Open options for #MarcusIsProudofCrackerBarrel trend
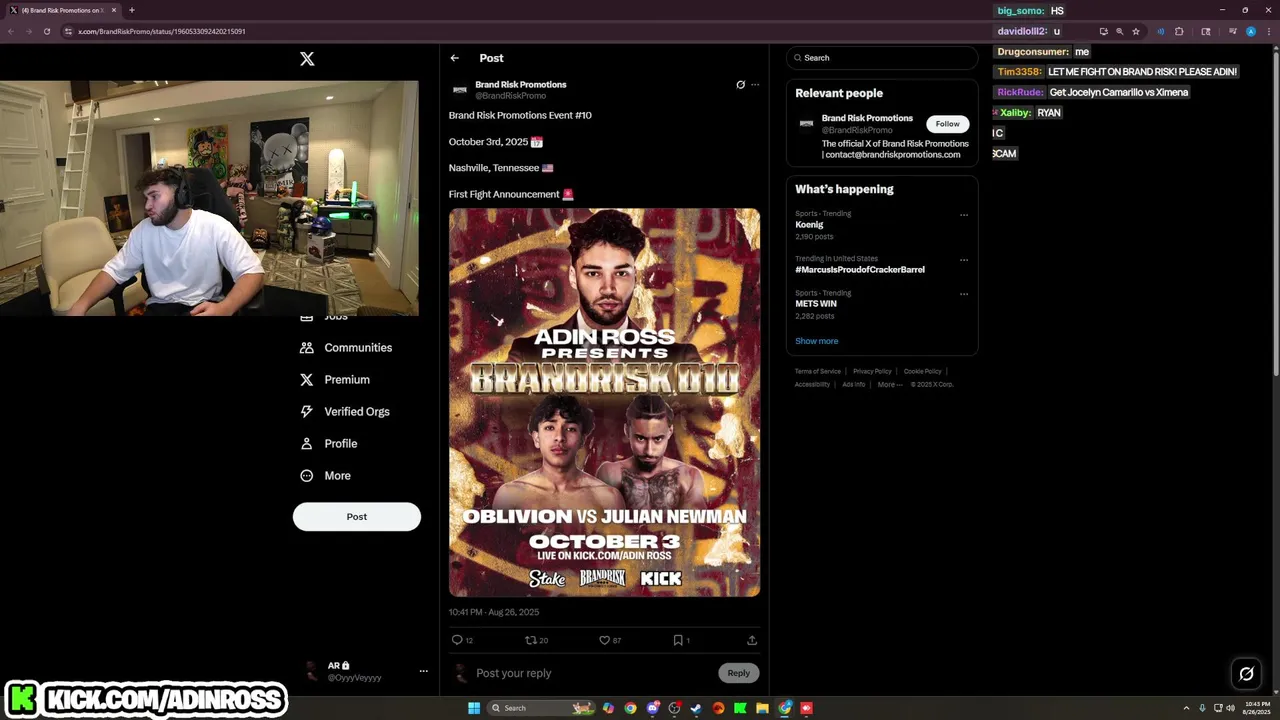 tap(964, 259)
